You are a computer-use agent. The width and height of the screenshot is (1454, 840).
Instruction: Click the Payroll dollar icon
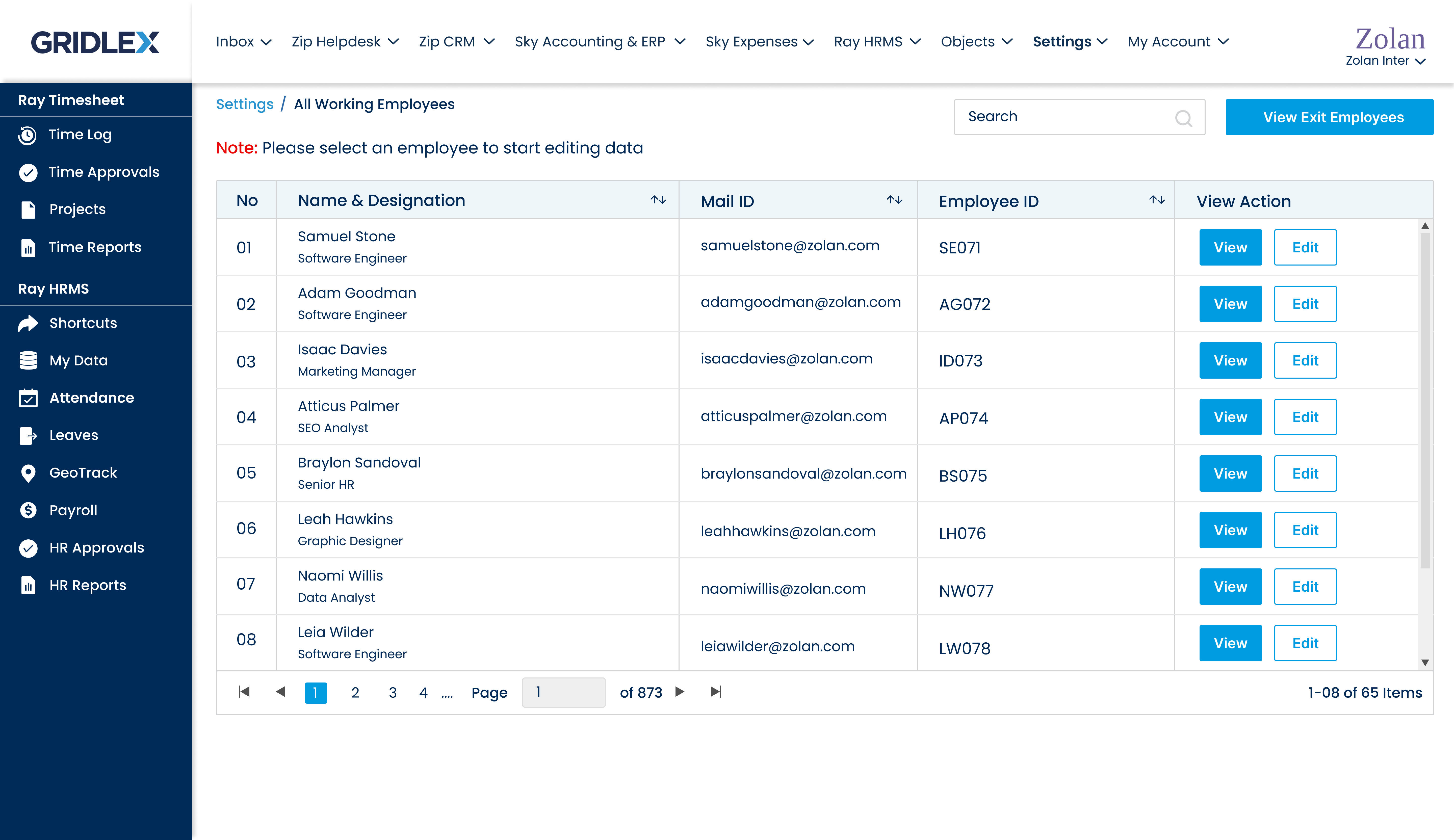pyautogui.click(x=28, y=511)
